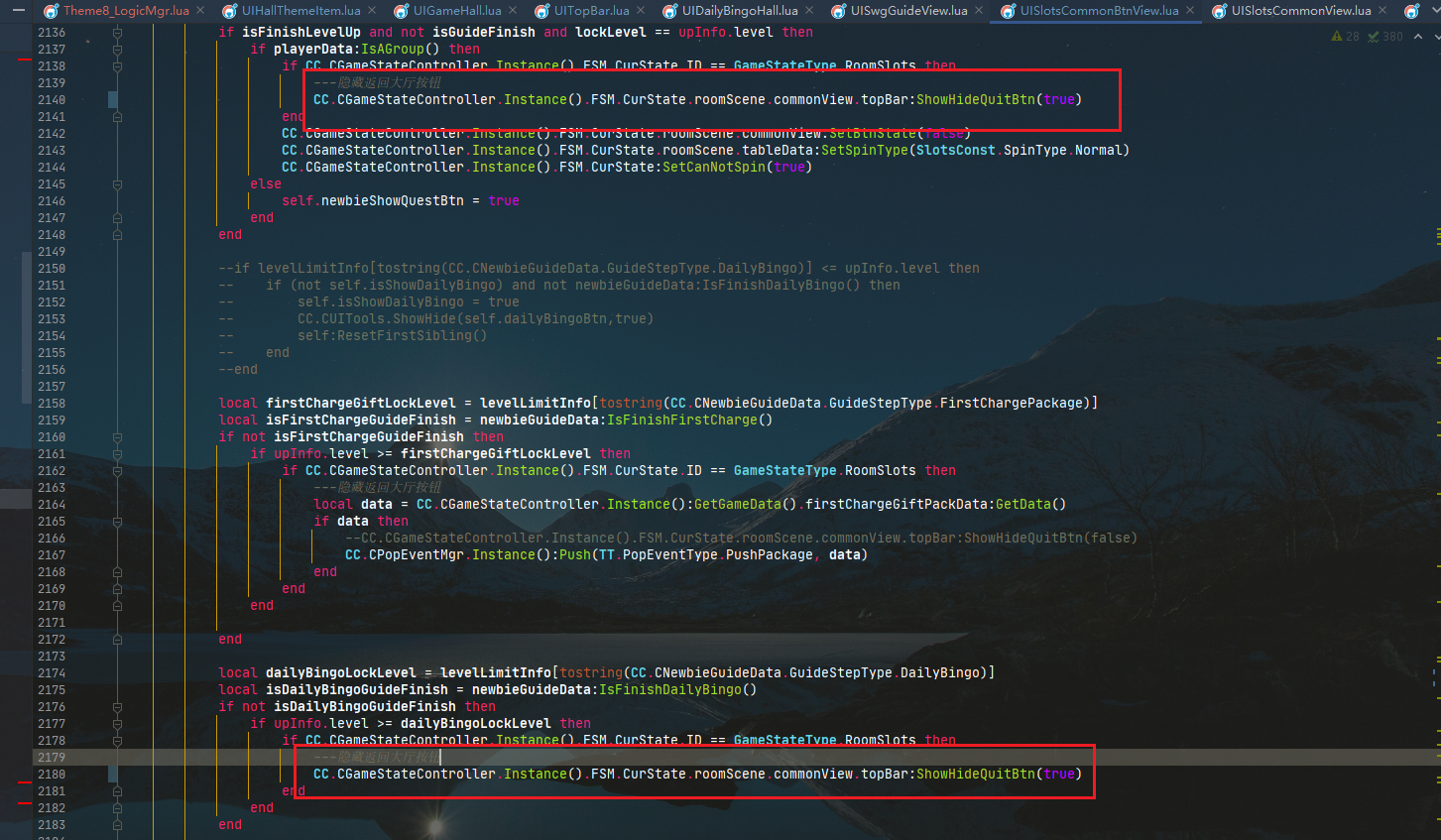Switch to the UITopBar.lua tab

[x=591, y=11]
